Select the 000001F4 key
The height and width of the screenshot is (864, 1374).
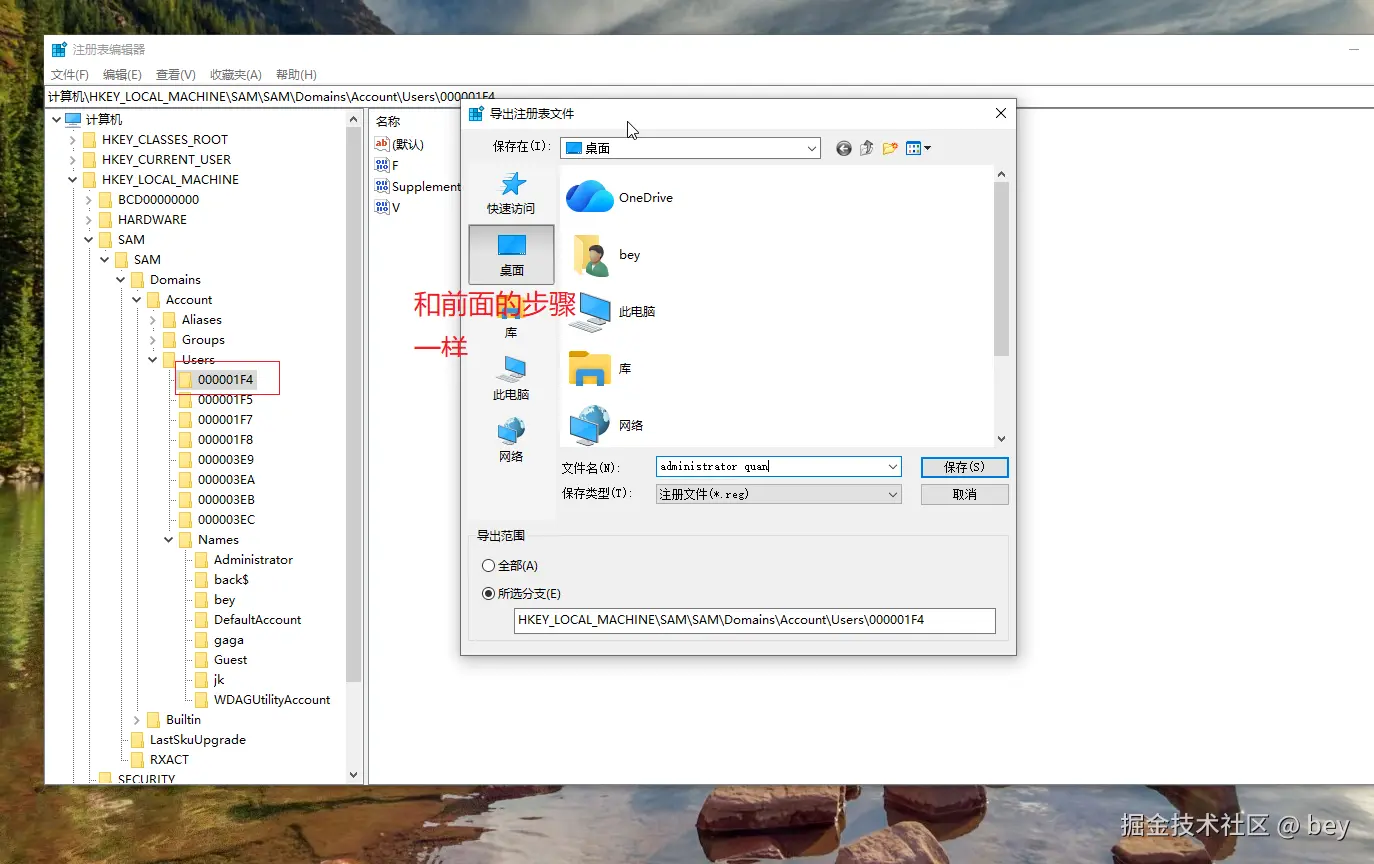pyautogui.click(x=225, y=380)
